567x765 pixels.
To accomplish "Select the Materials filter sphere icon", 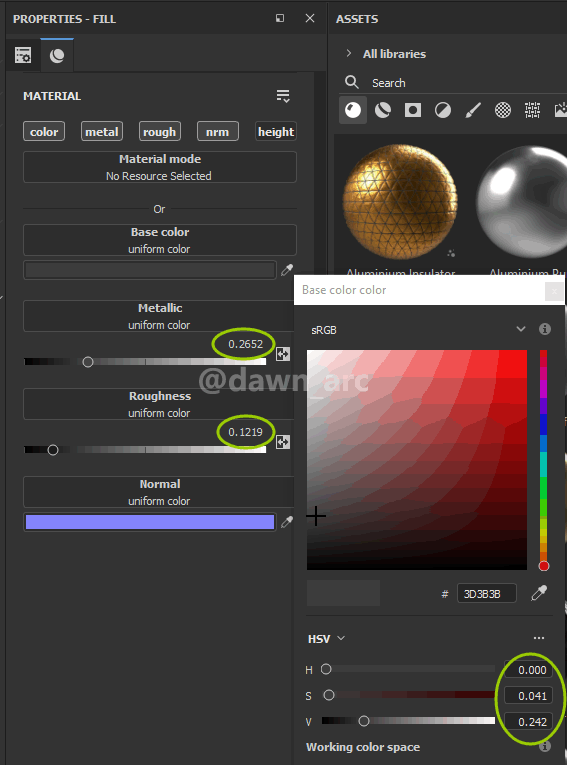I will [353, 110].
